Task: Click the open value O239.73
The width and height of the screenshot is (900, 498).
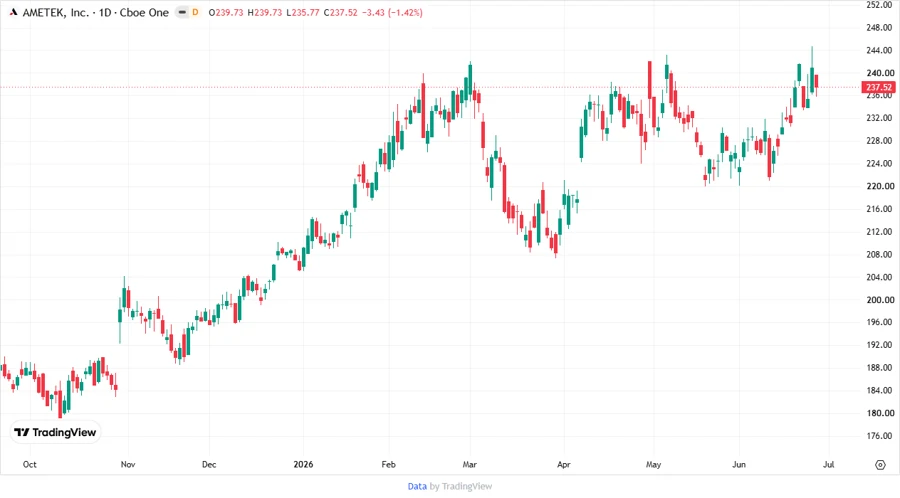Action: [x=226, y=12]
